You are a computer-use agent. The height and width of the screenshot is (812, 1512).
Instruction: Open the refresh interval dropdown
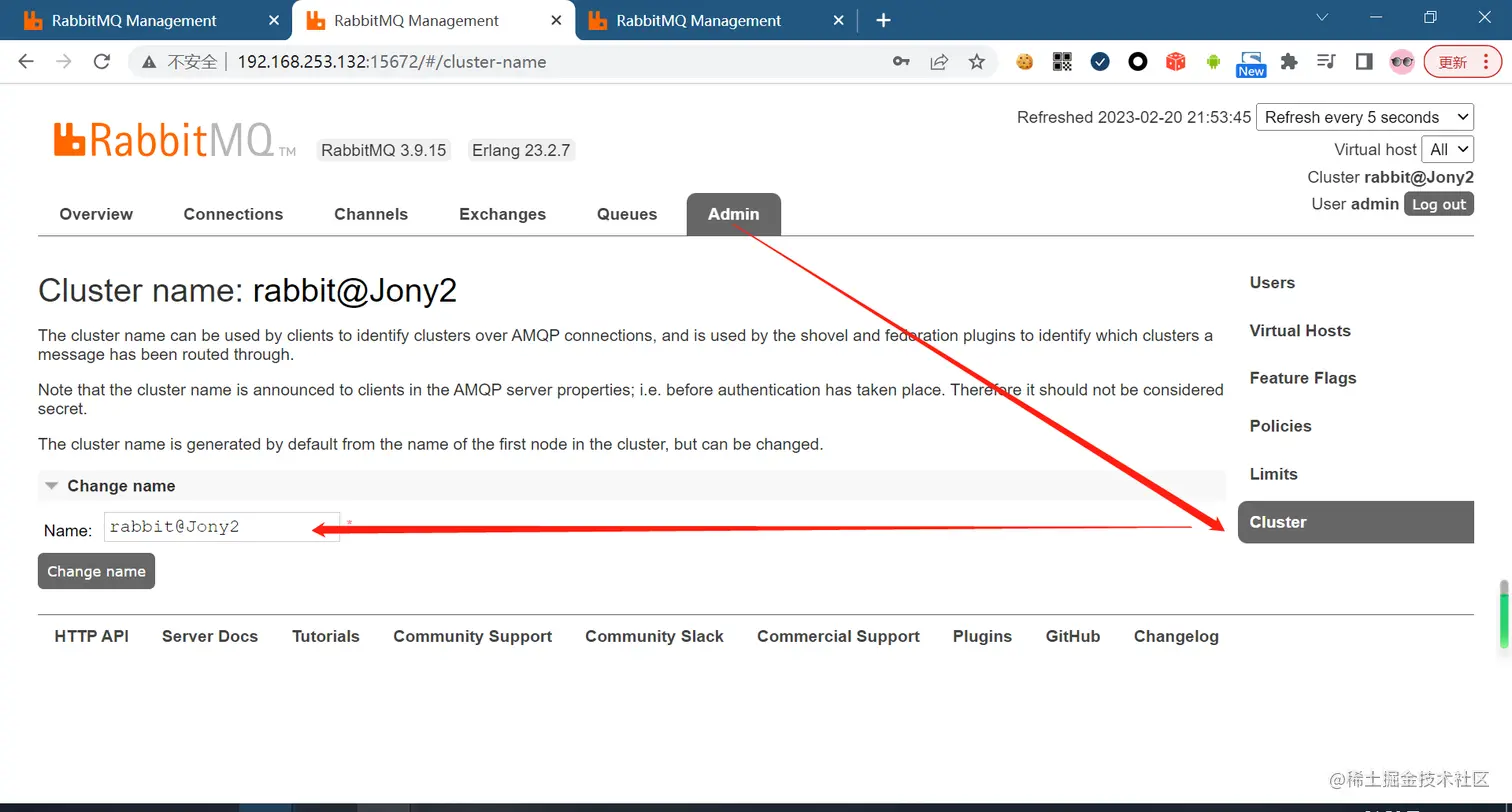coord(1365,117)
